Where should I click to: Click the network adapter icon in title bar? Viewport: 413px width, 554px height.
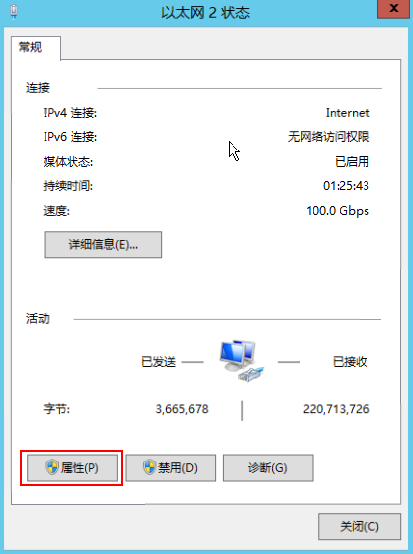pos(14,12)
